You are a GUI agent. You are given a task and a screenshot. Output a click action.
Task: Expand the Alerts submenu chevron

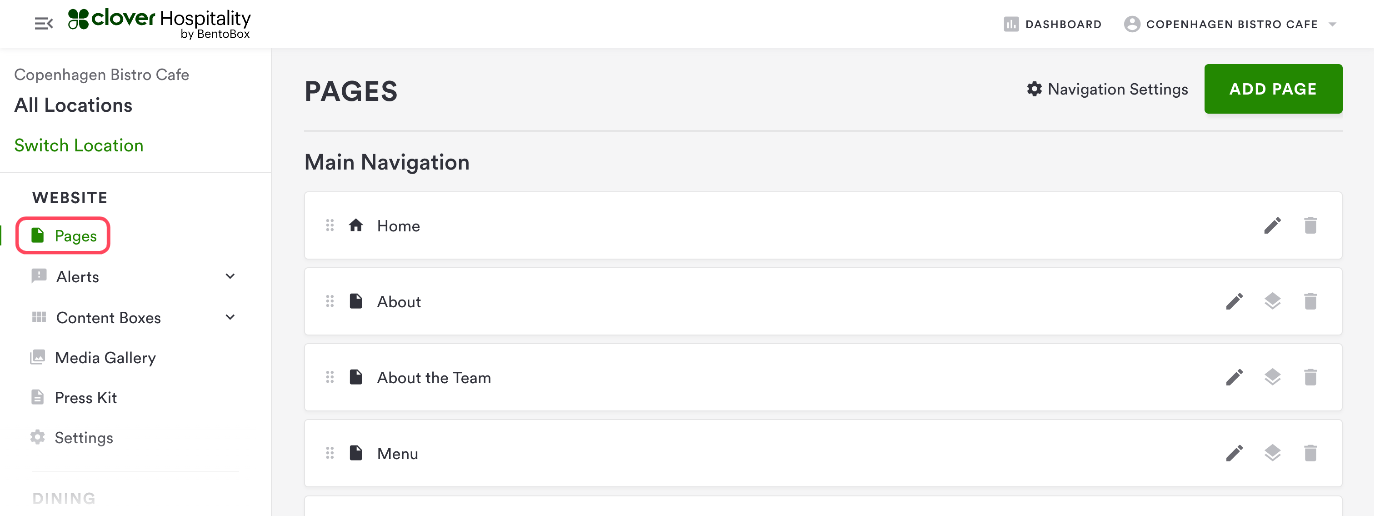tap(230, 277)
